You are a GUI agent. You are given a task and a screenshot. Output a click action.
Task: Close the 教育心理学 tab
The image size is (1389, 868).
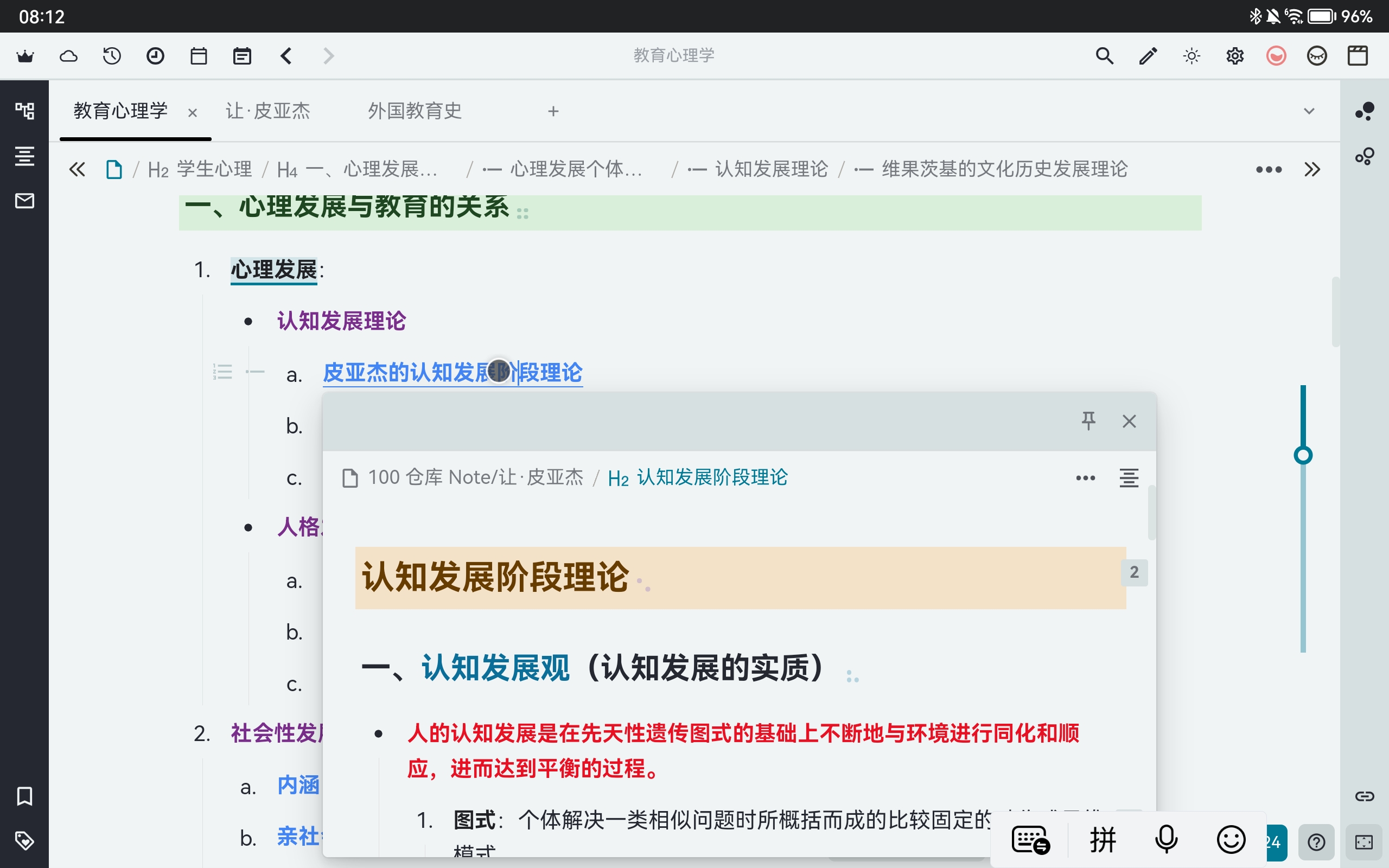tap(193, 112)
